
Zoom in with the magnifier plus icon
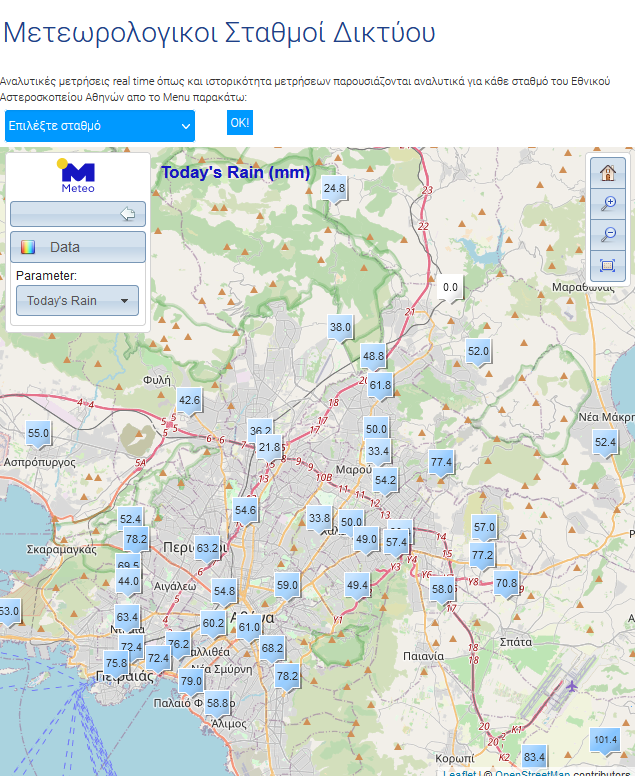[607, 203]
